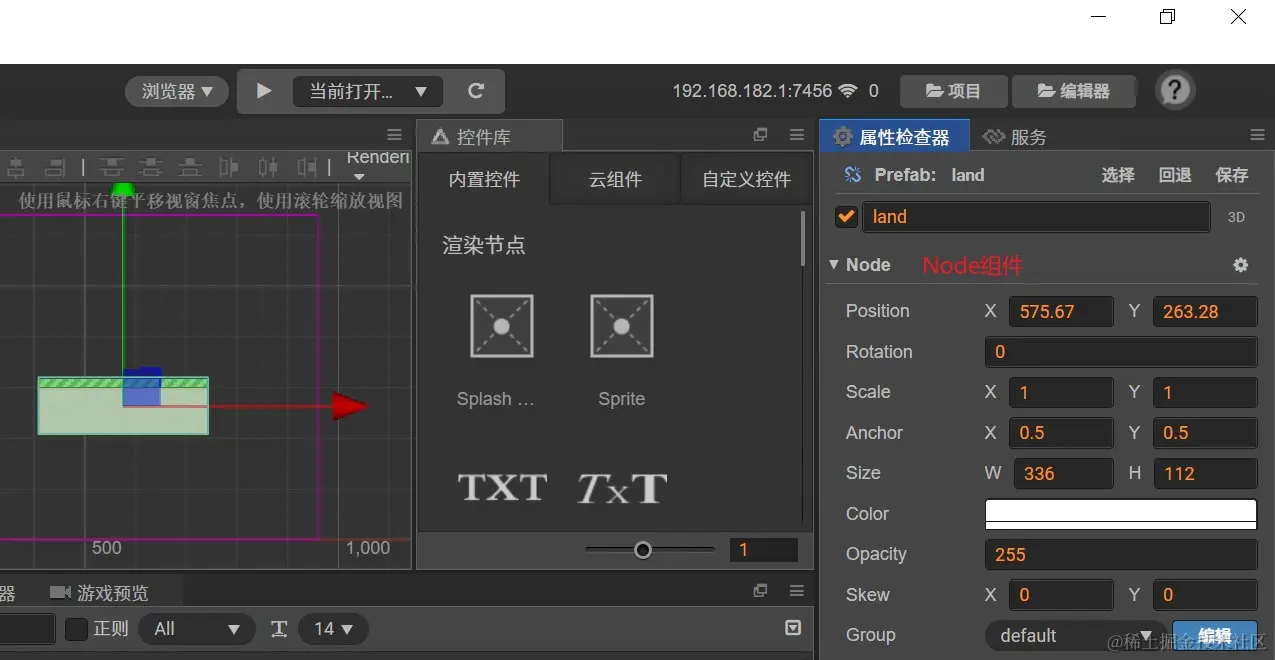Click the wifi connection icon
Viewport: 1275px width, 660px height.
(x=848, y=91)
